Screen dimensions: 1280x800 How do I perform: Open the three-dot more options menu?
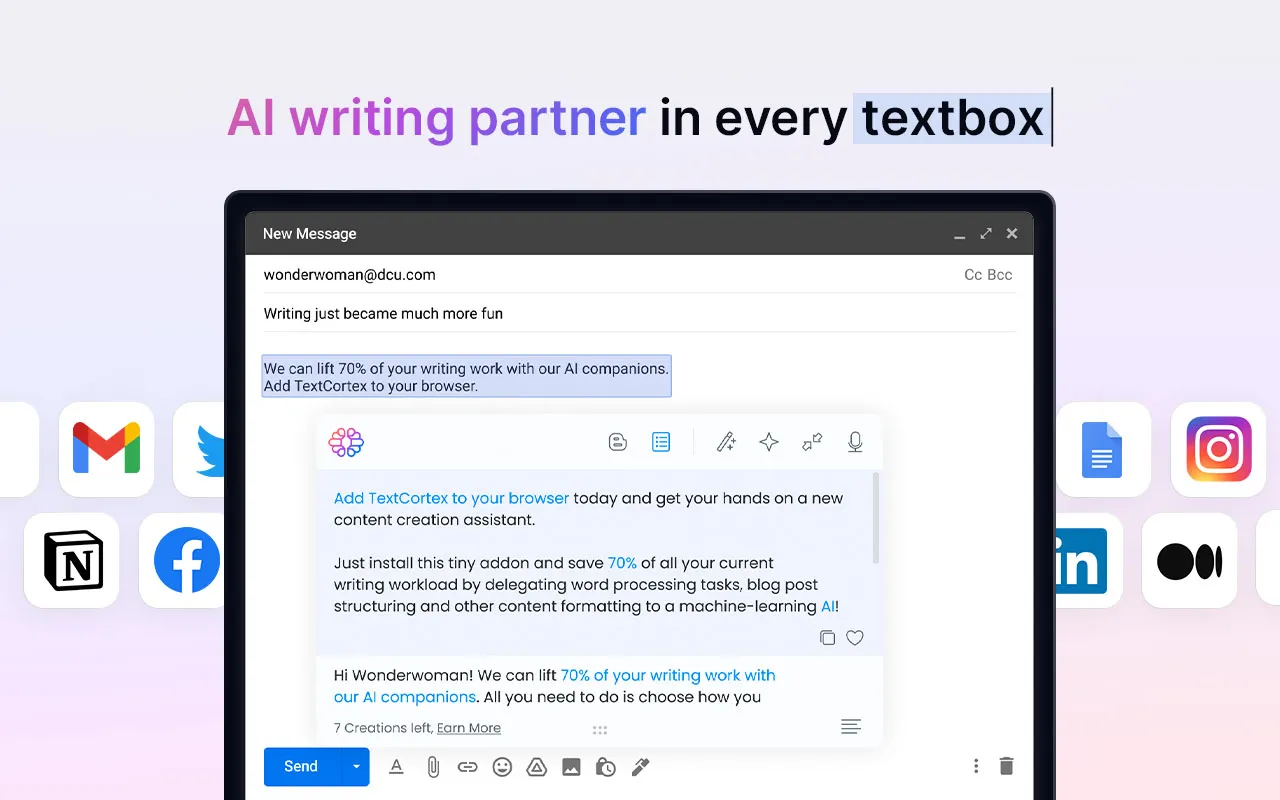976,765
